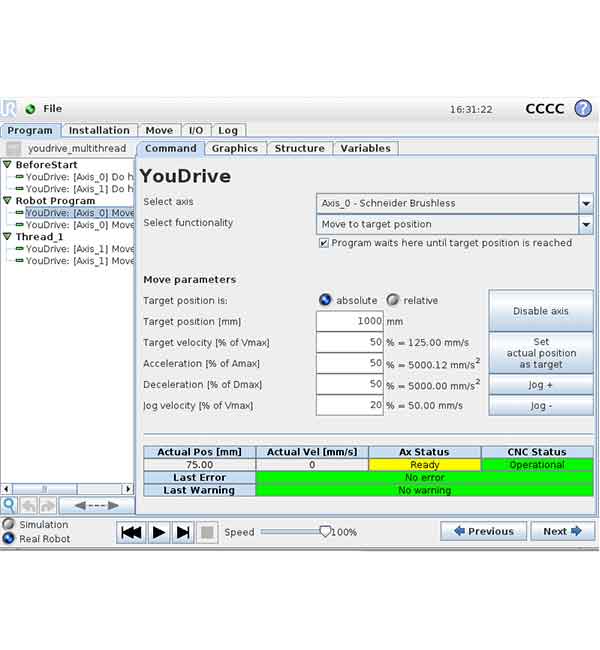Open the Move tab
Viewport: 600px width, 650px height.
coord(159,130)
